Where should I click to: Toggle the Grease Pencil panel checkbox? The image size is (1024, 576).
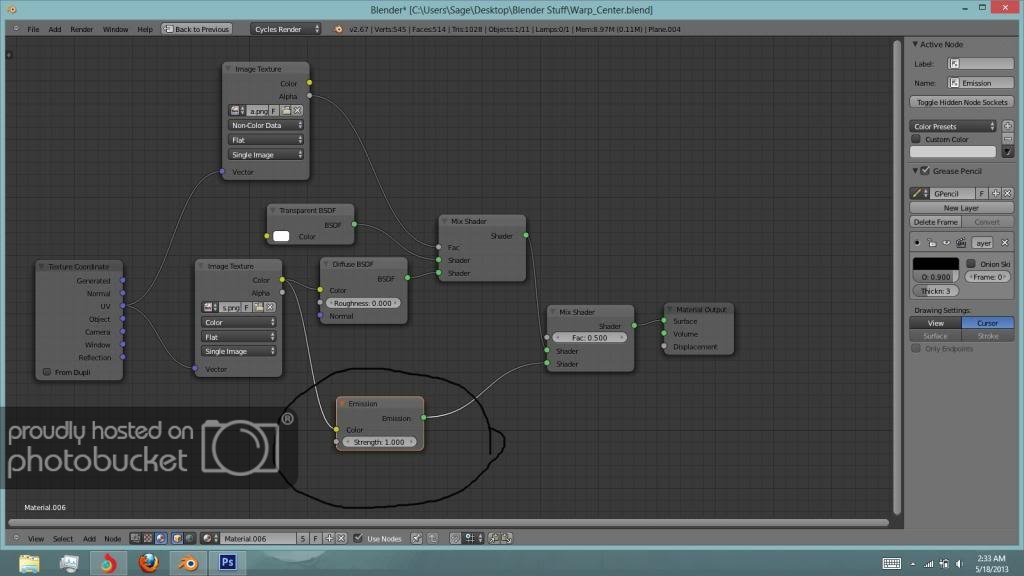(x=925, y=171)
